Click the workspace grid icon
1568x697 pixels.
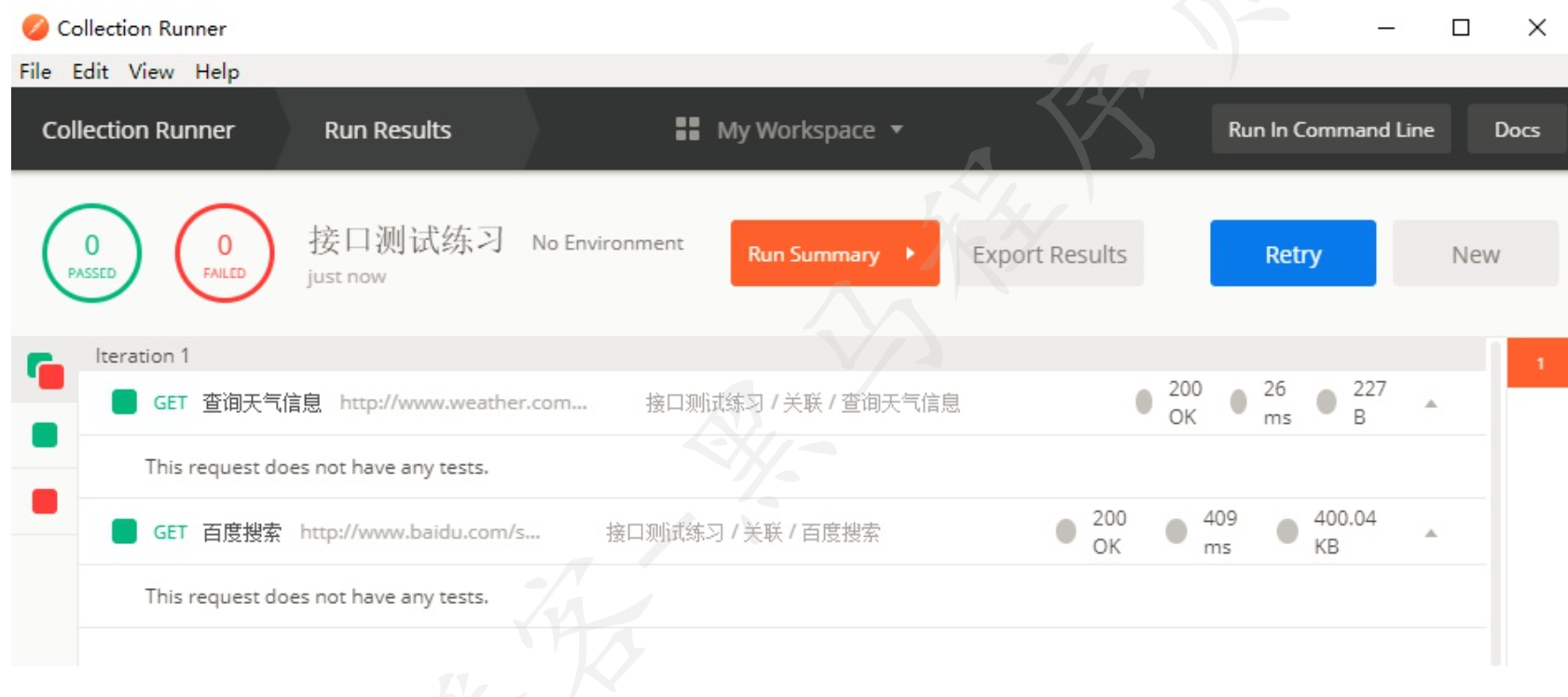(687, 130)
